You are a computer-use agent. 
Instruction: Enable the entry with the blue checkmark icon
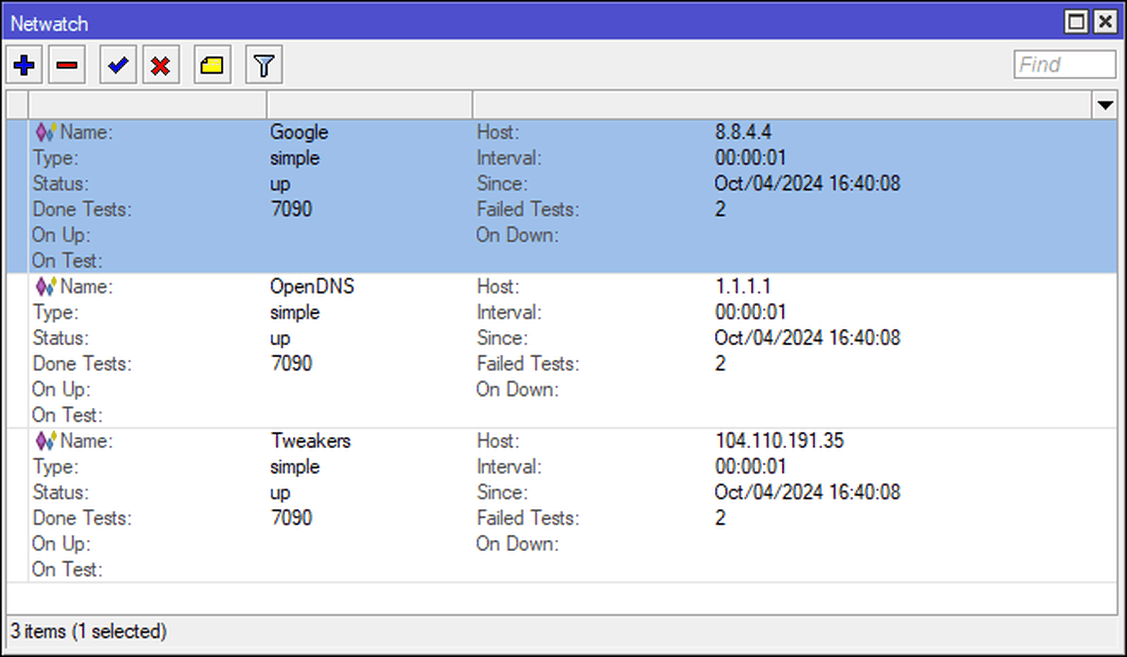coord(118,65)
